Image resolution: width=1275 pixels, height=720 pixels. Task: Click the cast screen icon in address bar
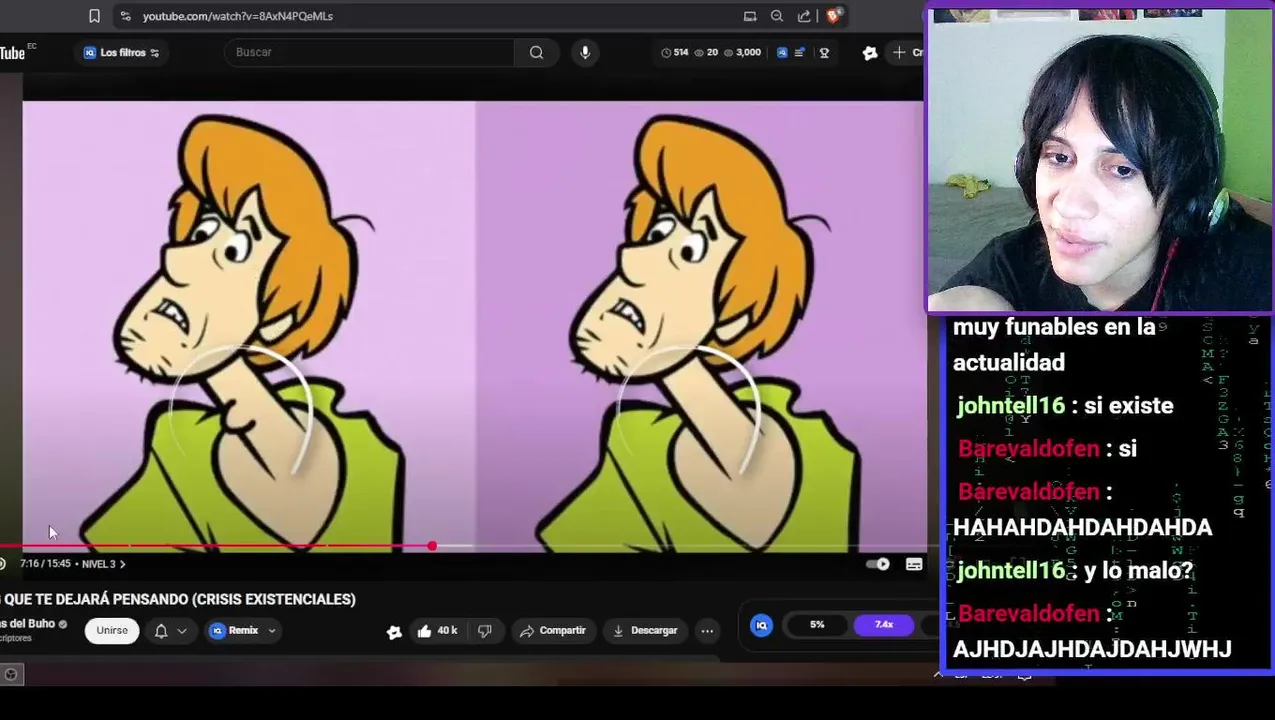750,16
